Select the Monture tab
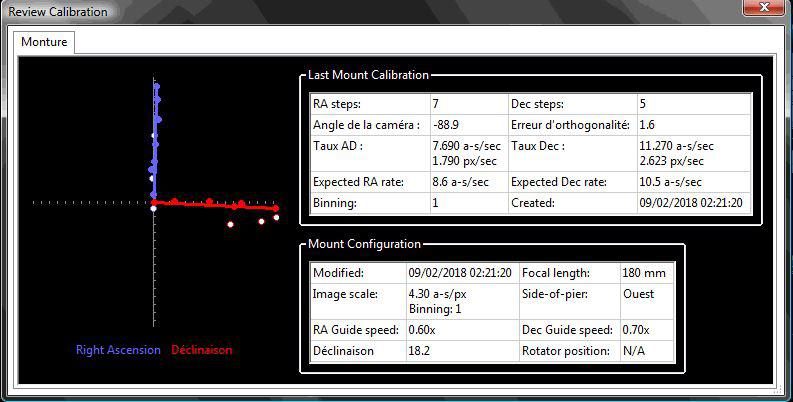This screenshot has width=793, height=402. (44, 42)
